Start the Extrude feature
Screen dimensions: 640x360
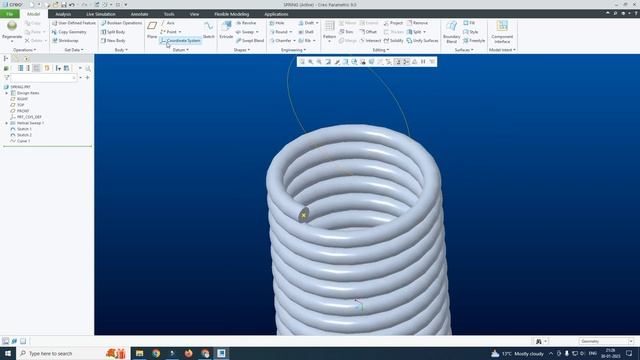pyautogui.click(x=226, y=29)
